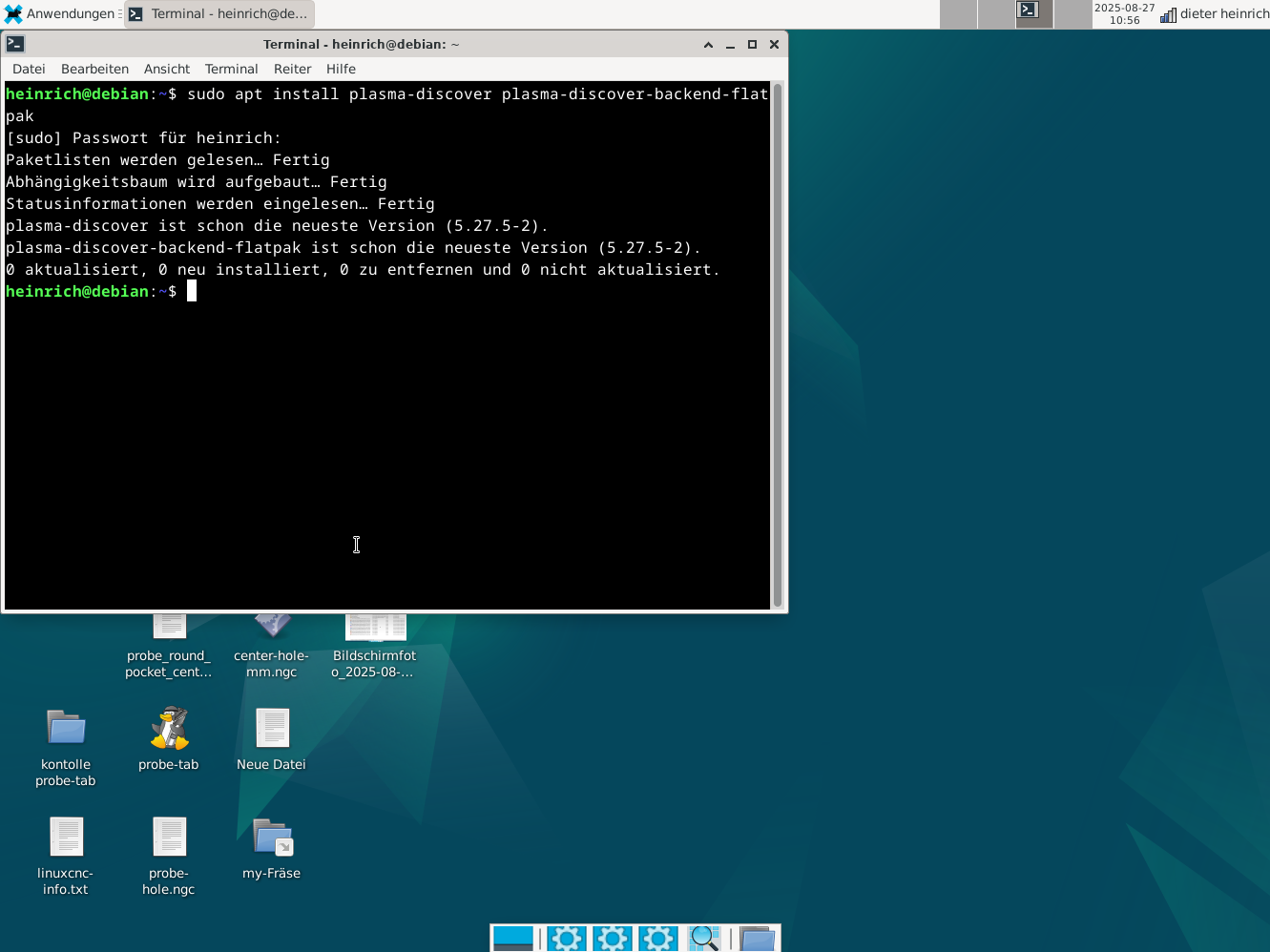The width and height of the screenshot is (1270, 952).
Task: Click 'plasma-discover-backend-flatpak ist schon die neueste' line
Action: (x=354, y=247)
